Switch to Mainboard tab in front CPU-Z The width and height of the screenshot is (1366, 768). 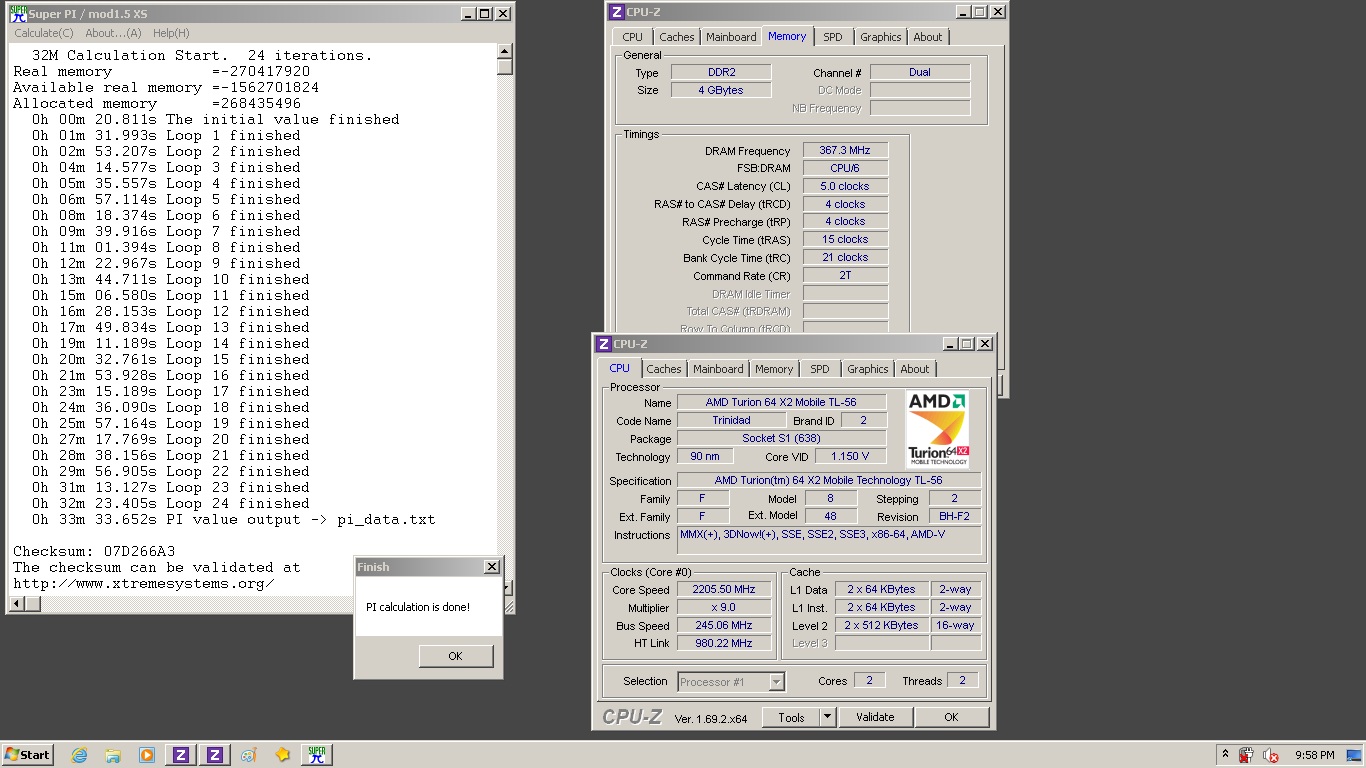[x=718, y=369]
